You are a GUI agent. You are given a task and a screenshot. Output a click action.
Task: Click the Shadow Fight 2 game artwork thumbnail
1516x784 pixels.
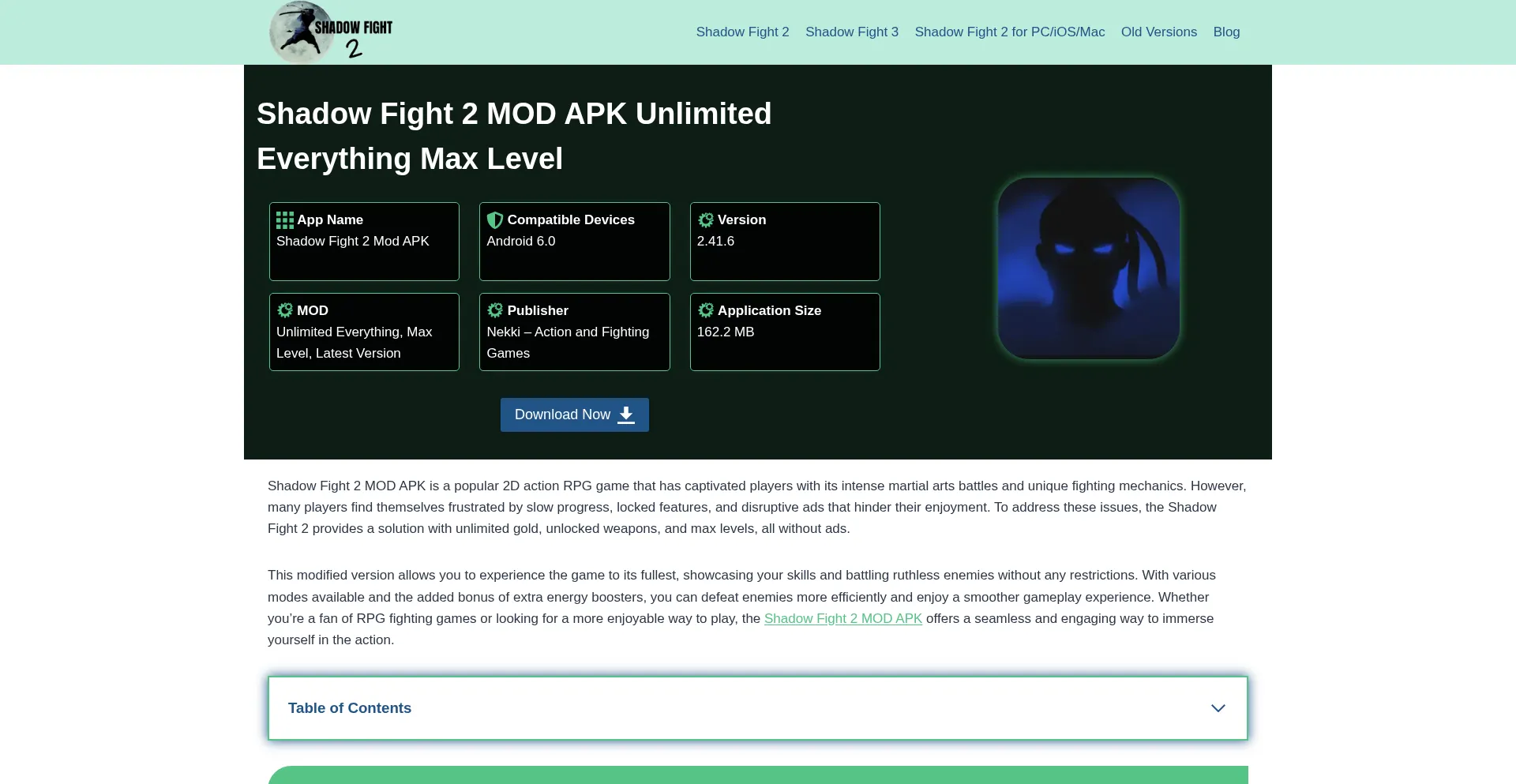1089,268
